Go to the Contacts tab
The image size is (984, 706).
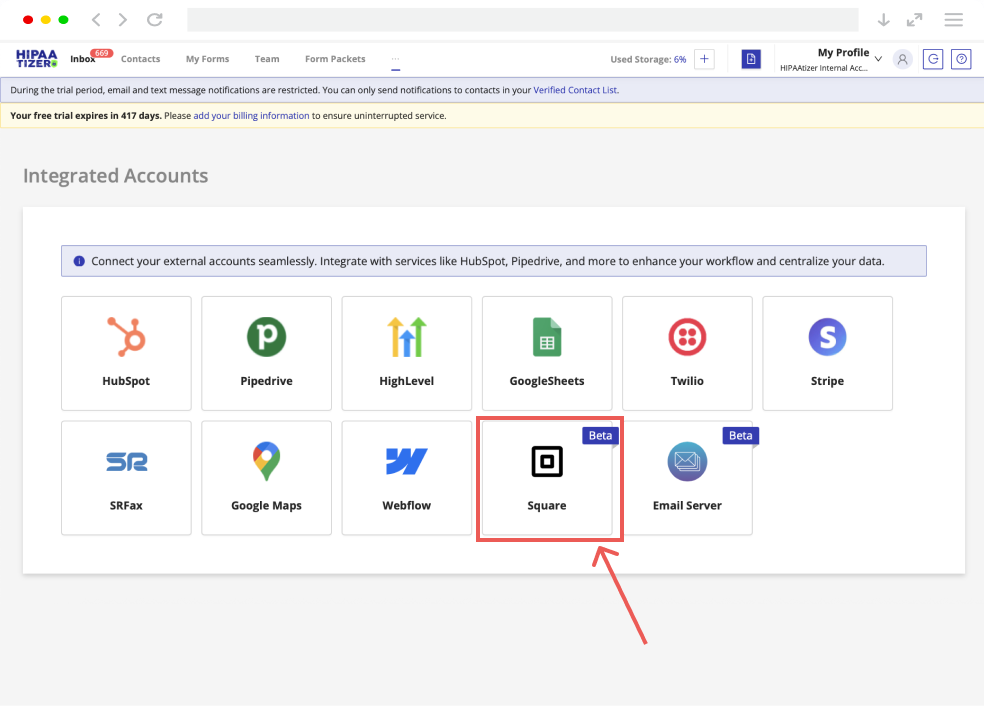(x=141, y=59)
